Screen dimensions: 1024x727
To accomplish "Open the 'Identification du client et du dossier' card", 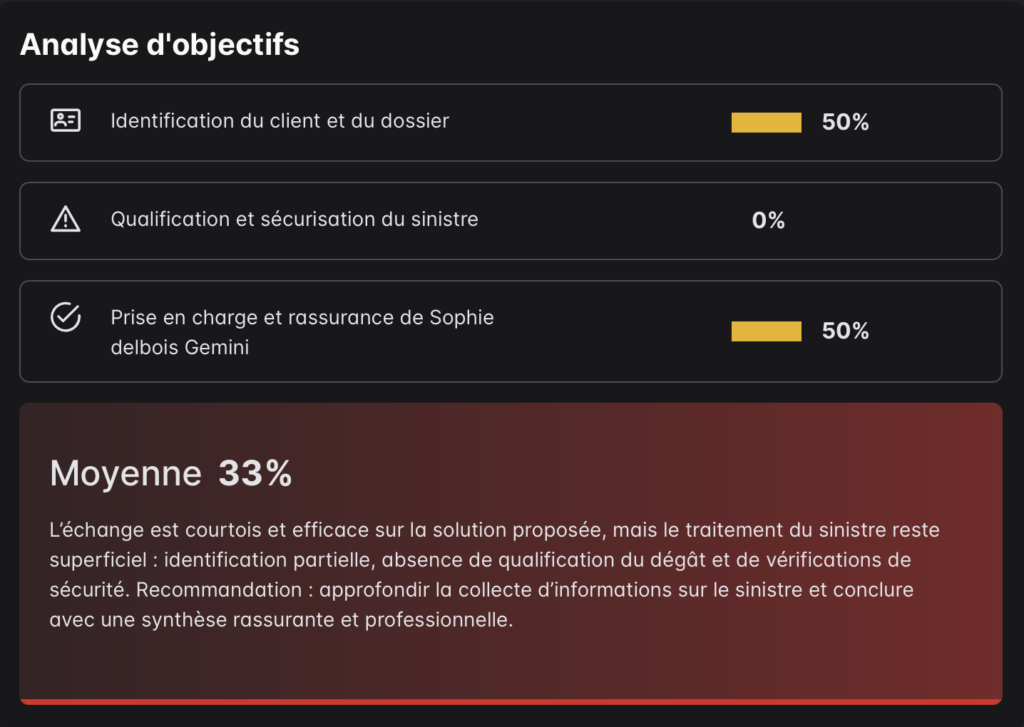I will pyautogui.click(x=400, y=121).
